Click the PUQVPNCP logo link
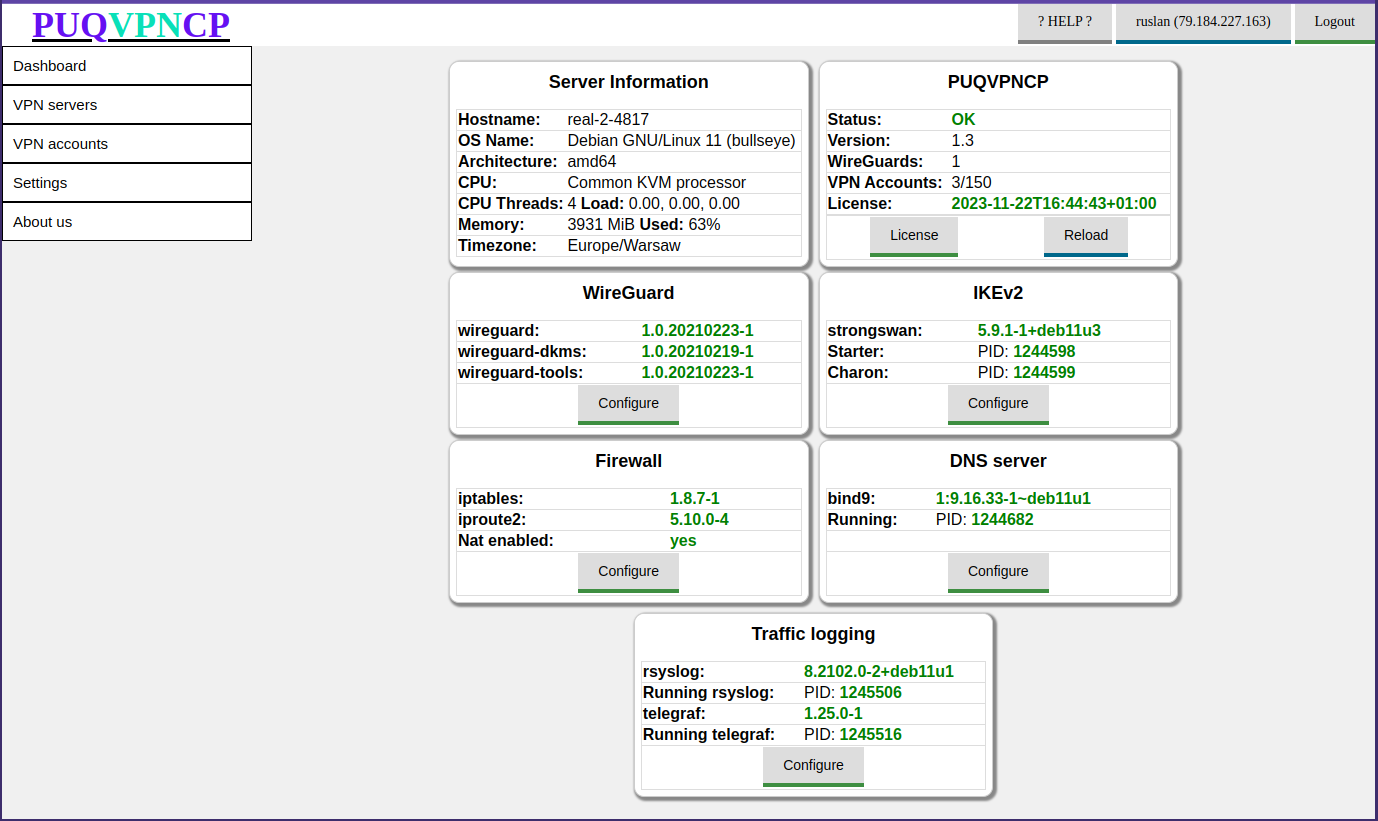 [131, 25]
